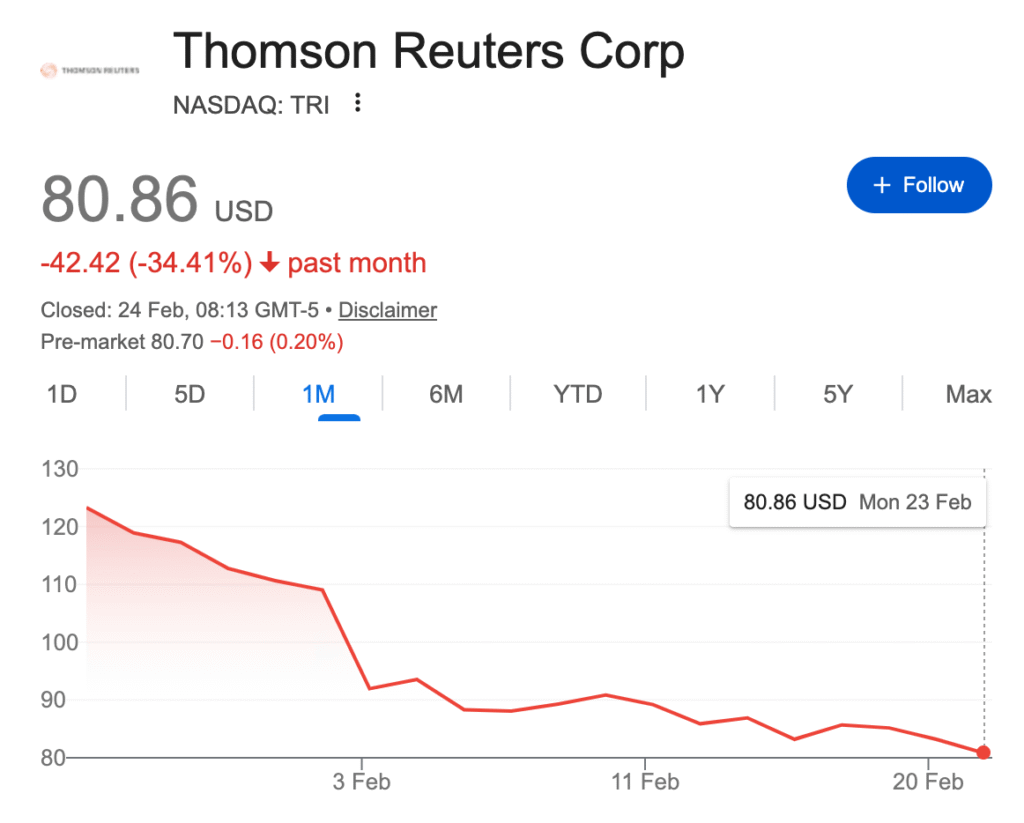Image resolution: width=1024 pixels, height=823 pixels.
Task: Show the 6M chart range
Action: point(446,394)
